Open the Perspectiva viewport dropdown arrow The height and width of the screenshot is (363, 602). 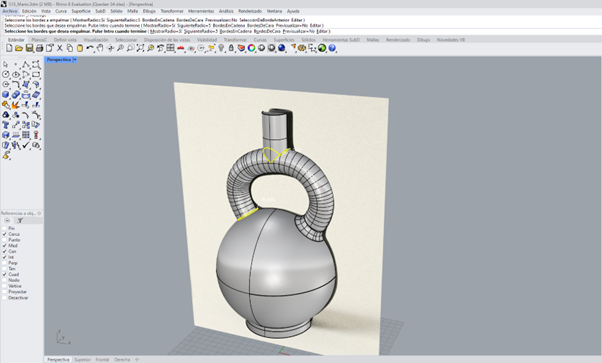click(75, 60)
